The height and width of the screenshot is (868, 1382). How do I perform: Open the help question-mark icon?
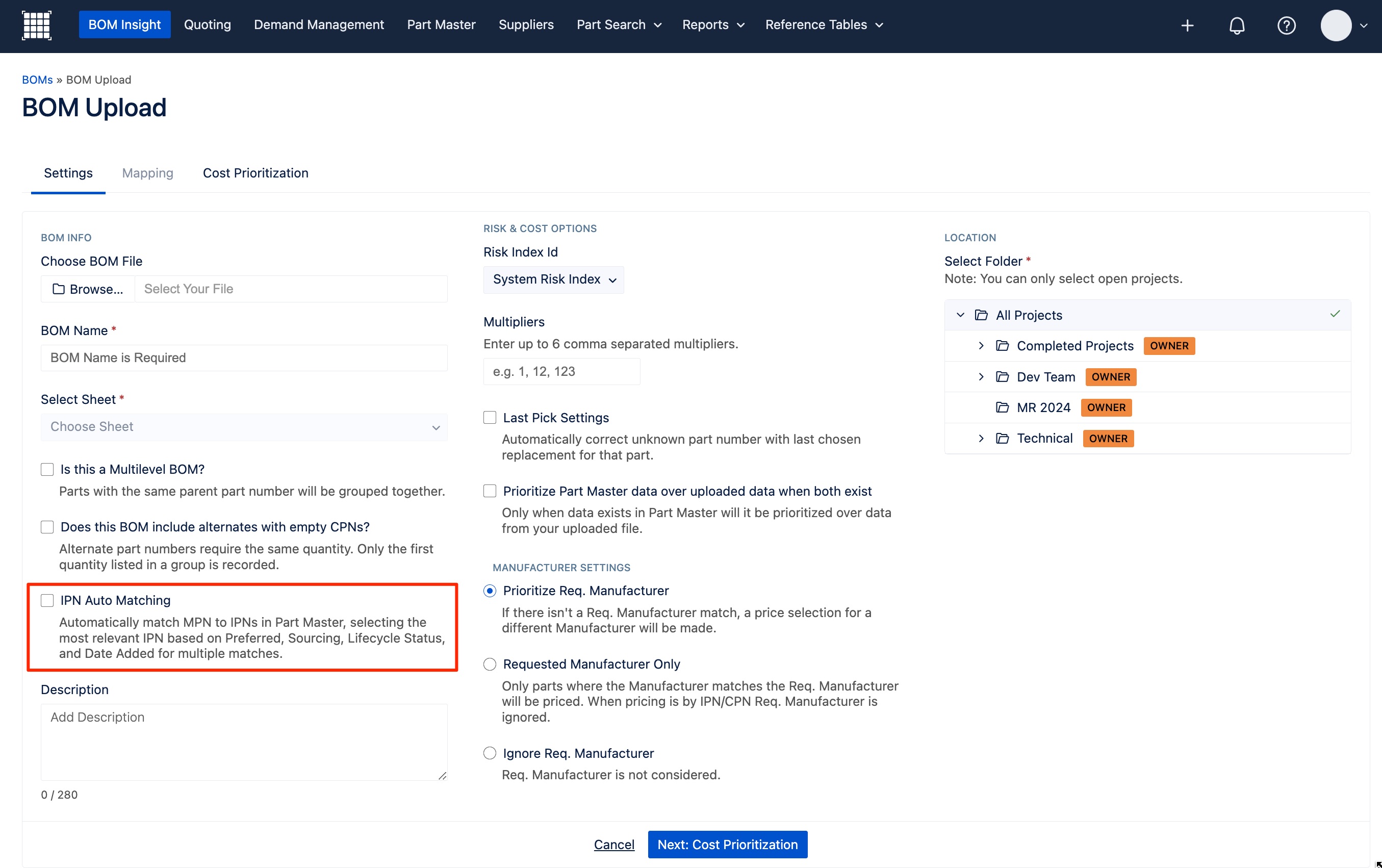click(1286, 25)
